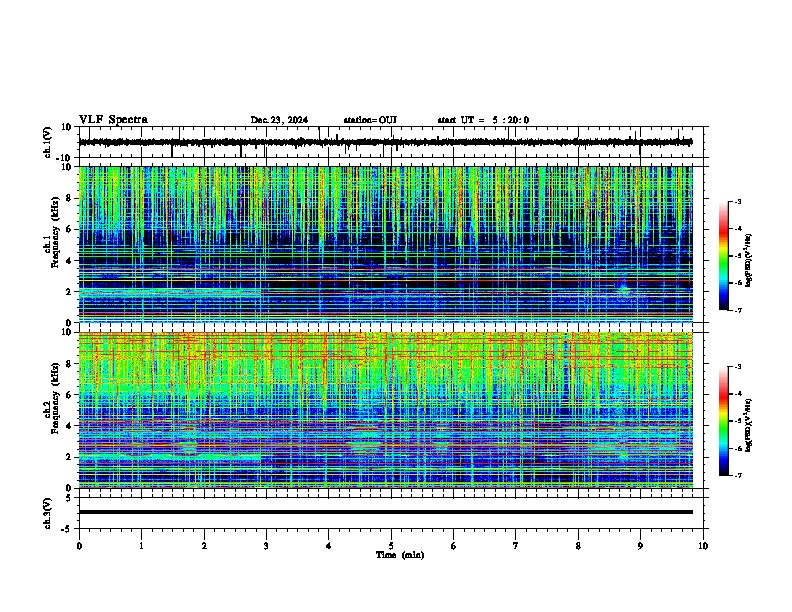The width and height of the screenshot is (792, 612).
Task: Click the ch.1 colorbar log(PSD) unit label
Action: pos(748,261)
